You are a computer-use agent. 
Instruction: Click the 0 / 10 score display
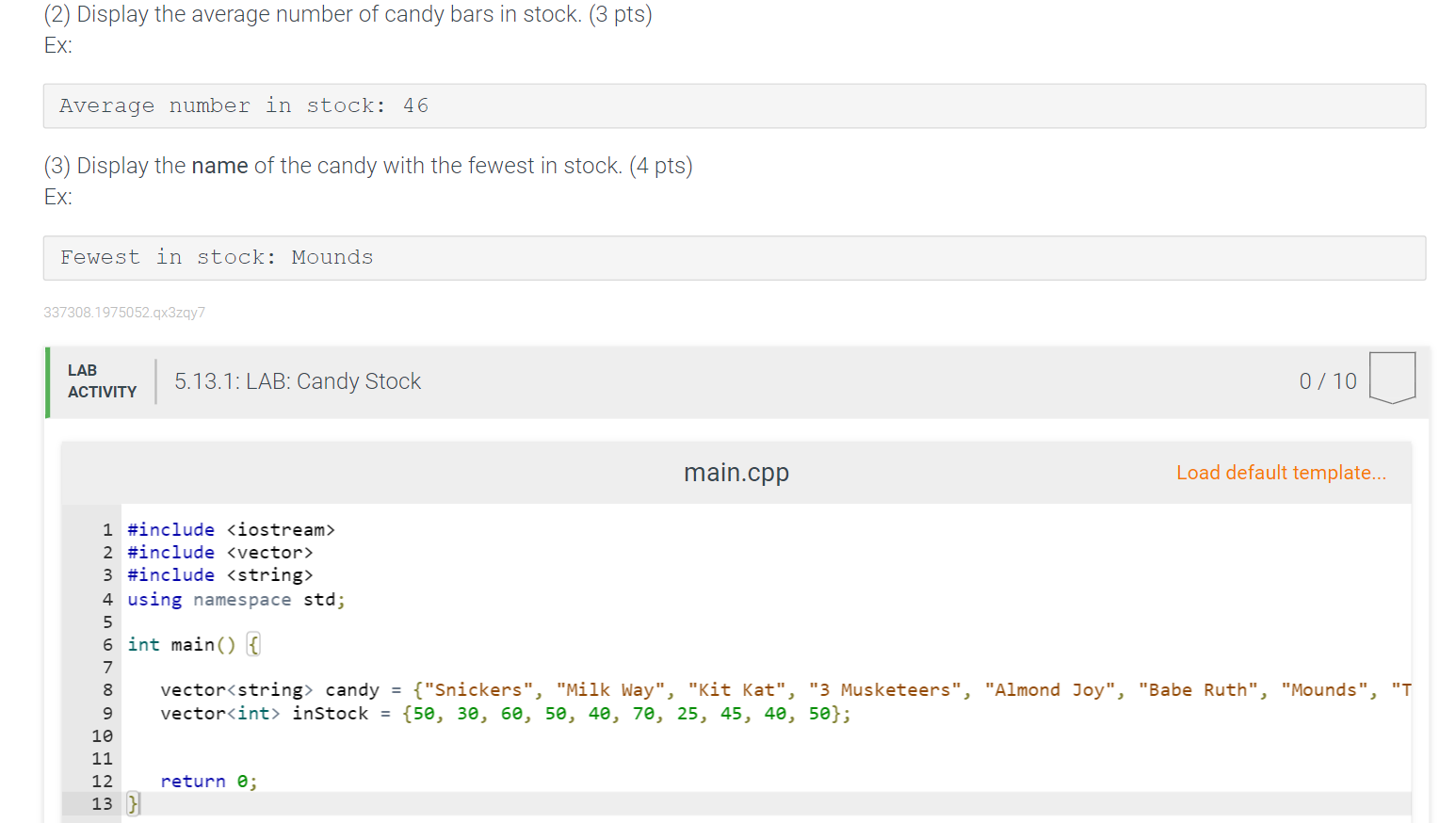click(1328, 380)
